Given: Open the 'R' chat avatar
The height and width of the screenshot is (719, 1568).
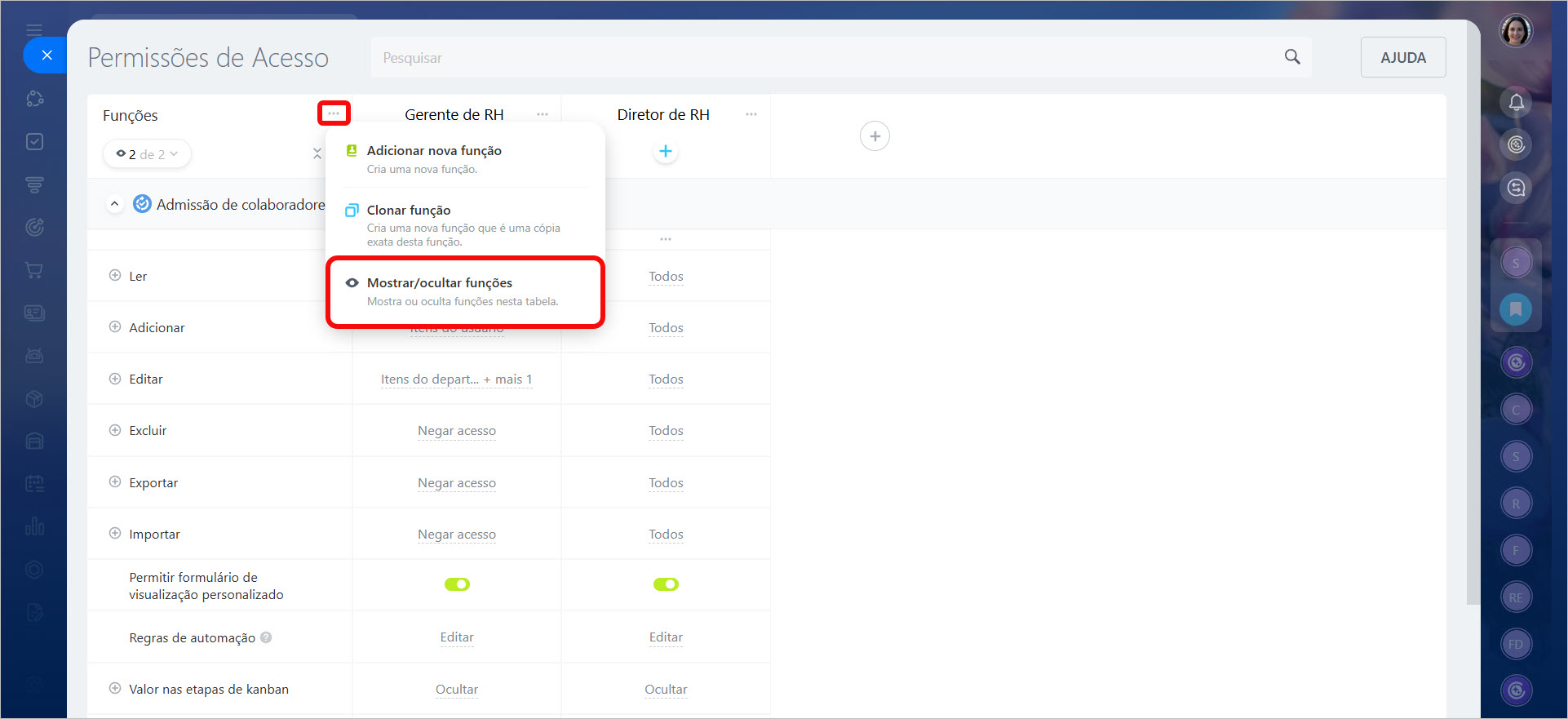Looking at the screenshot, I should pyautogui.click(x=1516, y=504).
